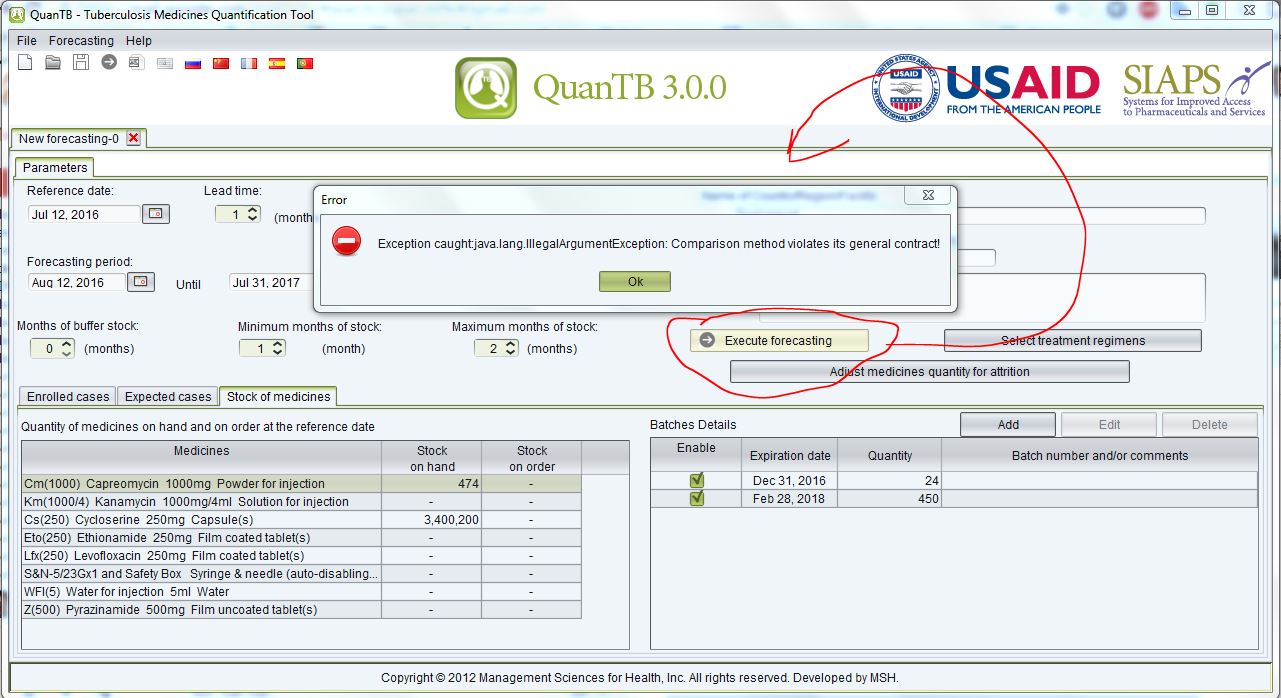Increase Months of buffer stock value
The height and width of the screenshot is (698, 1281).
pos(66,344)
